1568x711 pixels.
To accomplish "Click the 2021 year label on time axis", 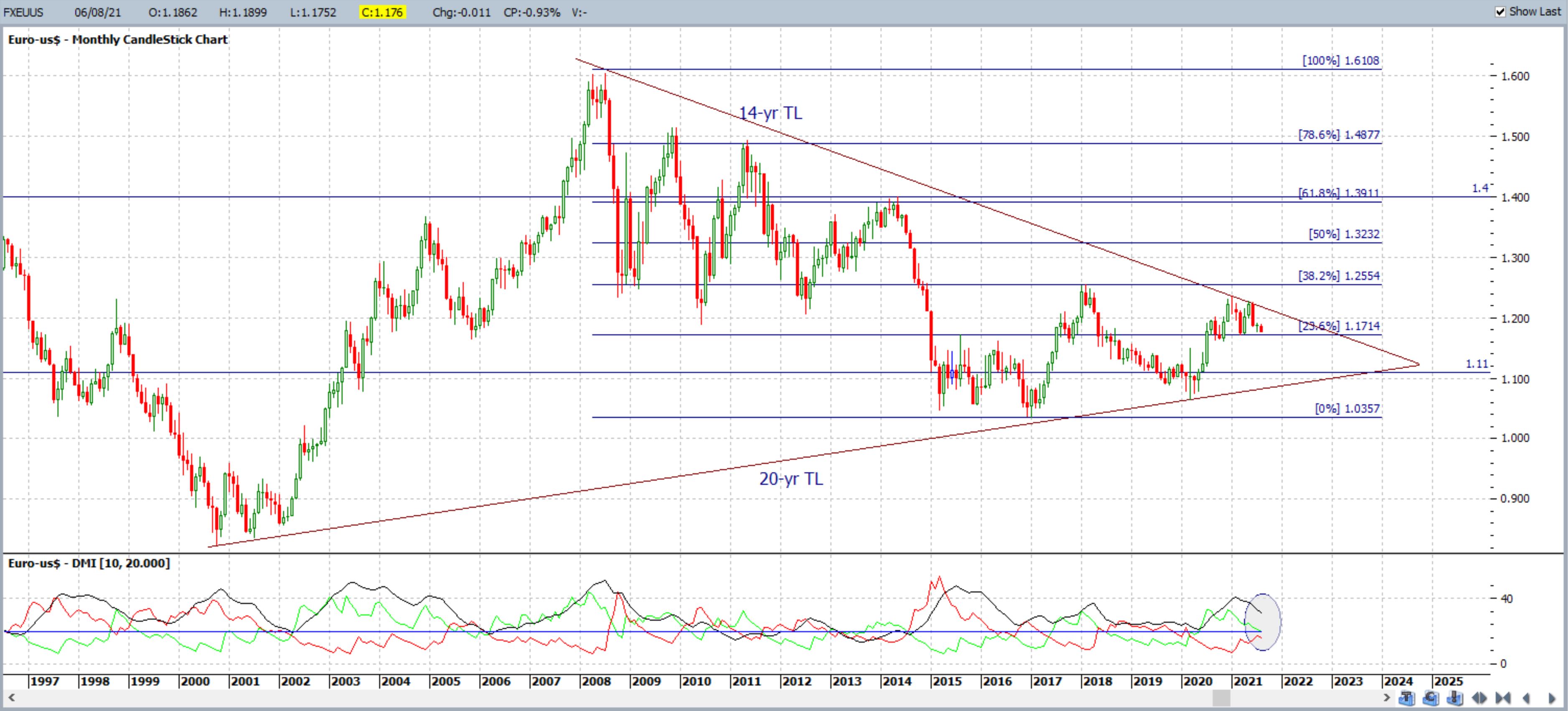I will pyautogui.click(x=1248, y=681).
